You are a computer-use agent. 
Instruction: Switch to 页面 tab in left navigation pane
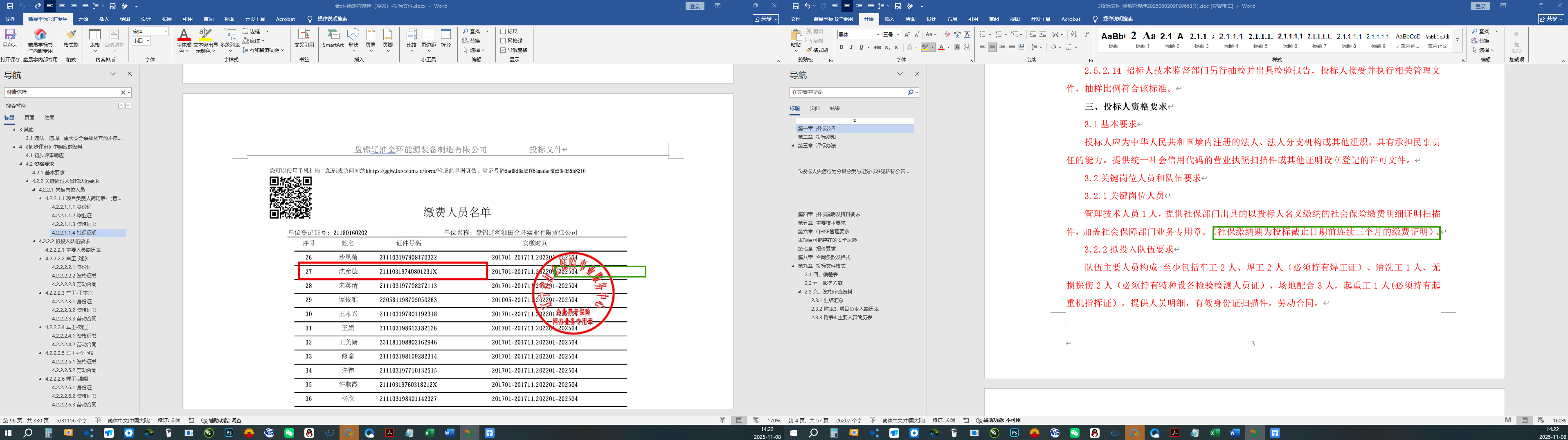tap(29, 117)
